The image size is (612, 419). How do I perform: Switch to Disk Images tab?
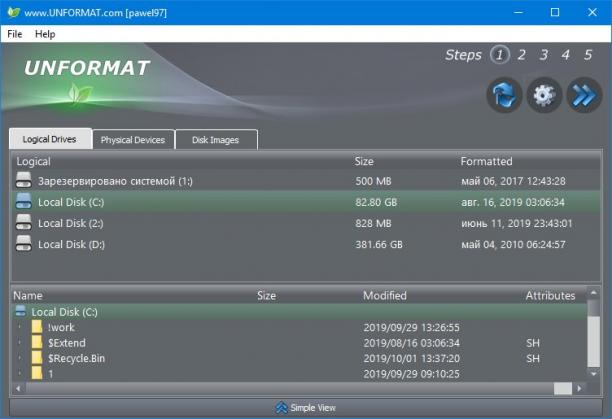(216, 140)
